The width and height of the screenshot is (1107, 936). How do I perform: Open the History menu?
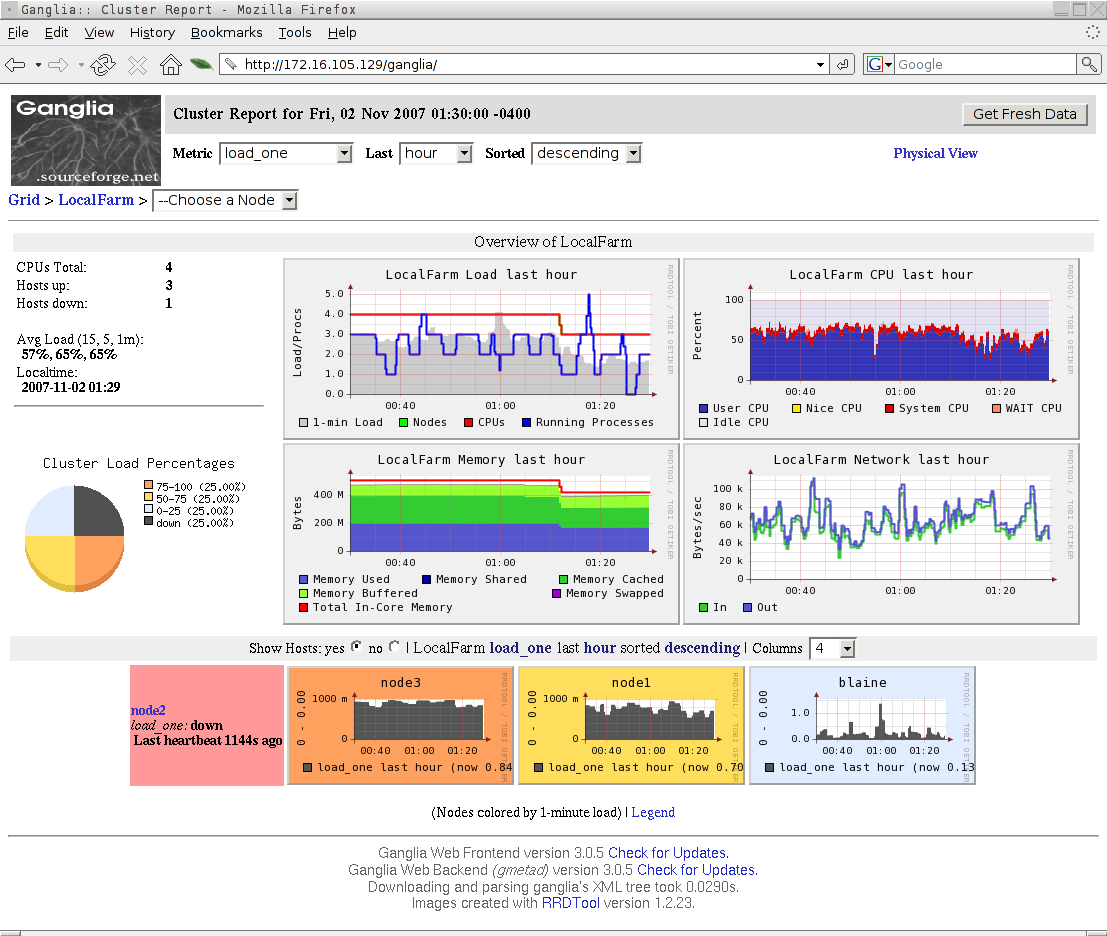point(152,32)
